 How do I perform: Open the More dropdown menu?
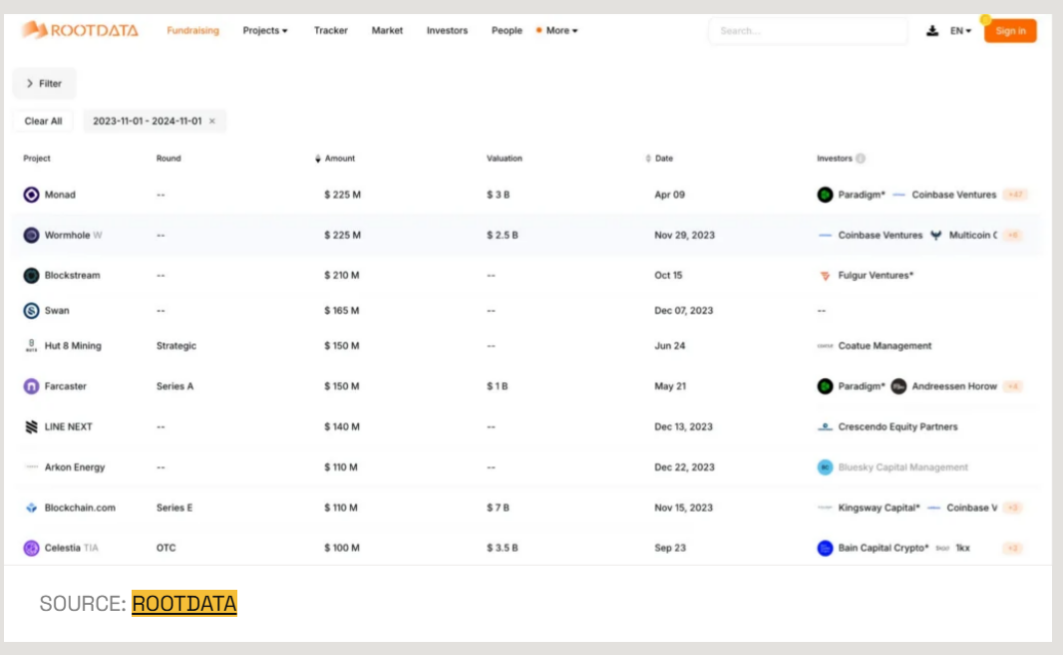pos(561,31)
